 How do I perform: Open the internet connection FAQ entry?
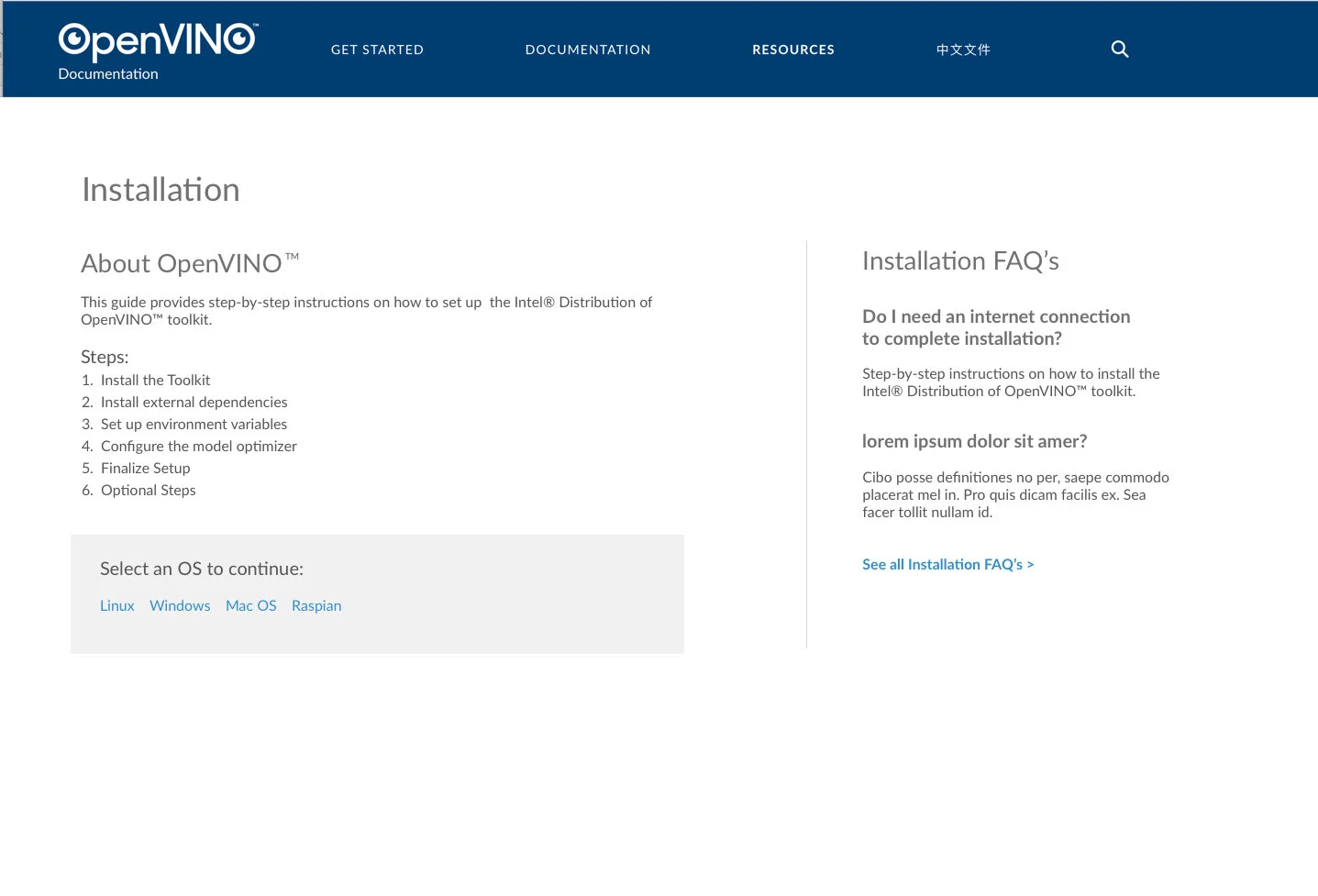pyautogui.click(x=996, y=327)
